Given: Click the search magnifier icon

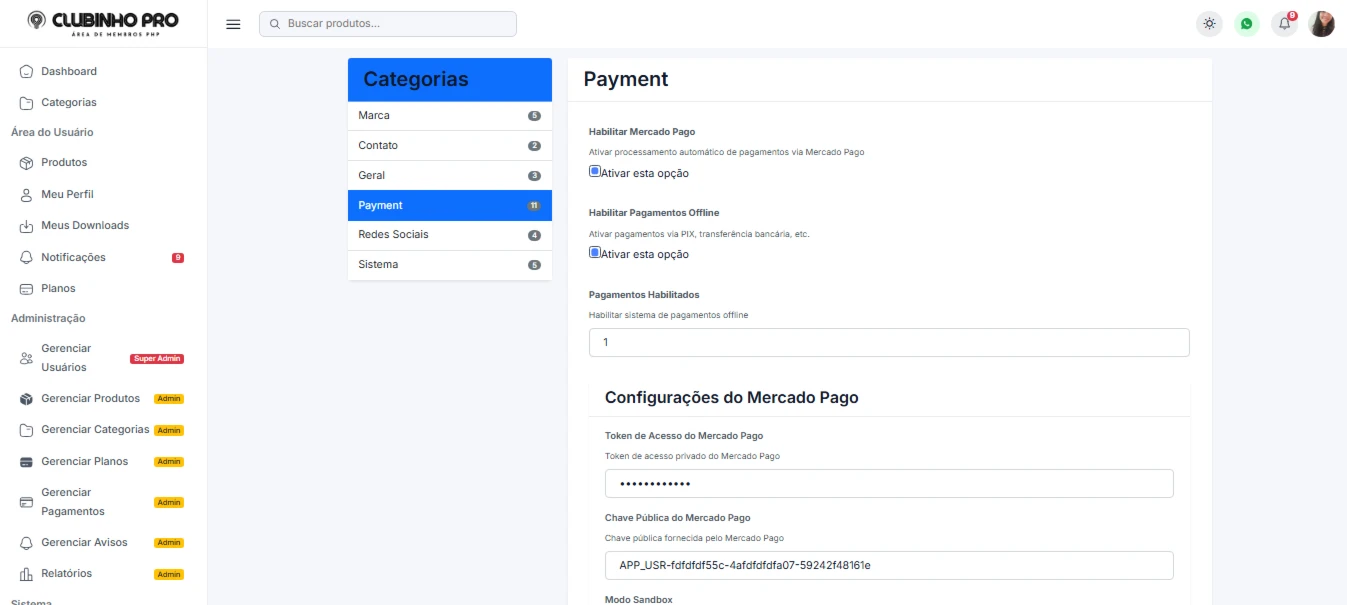Looking at the screenshot, I should pyautogui.click(x=274, y=23).
